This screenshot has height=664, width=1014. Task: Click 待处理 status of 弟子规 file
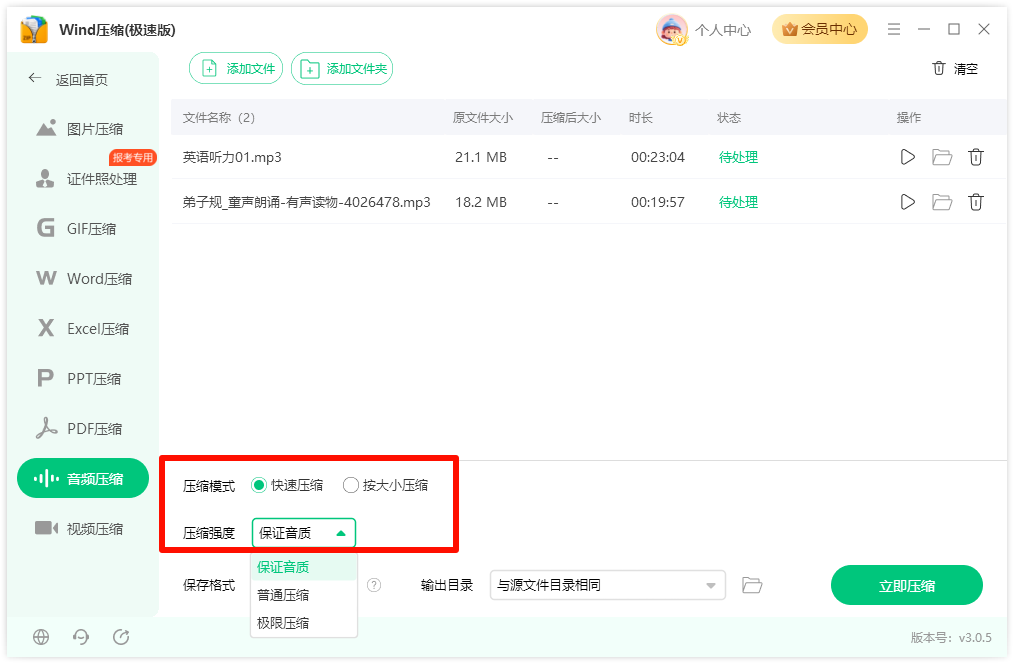(x=738, y=202)
